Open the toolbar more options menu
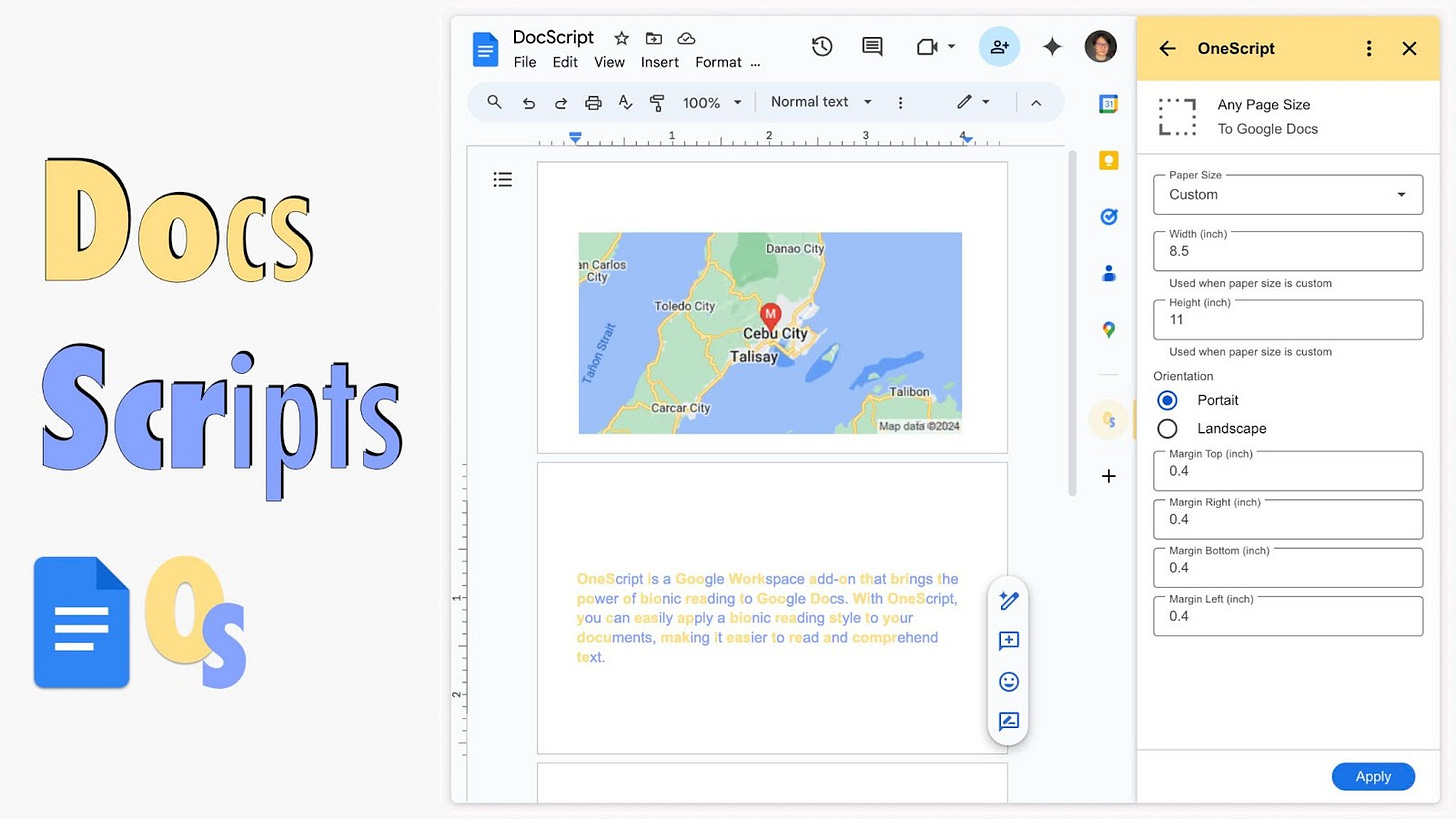Image resolution: width=1456 pixels, height=819 pixels. (900, 102)
